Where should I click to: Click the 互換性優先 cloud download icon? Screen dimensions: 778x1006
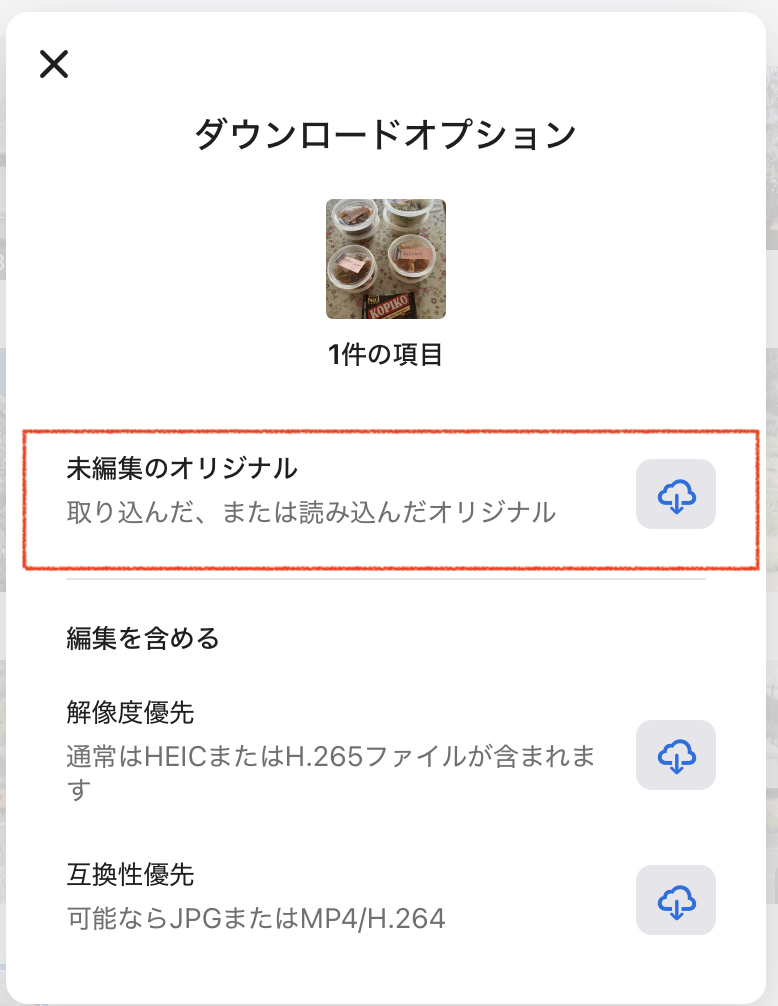[x=676, y=900]
